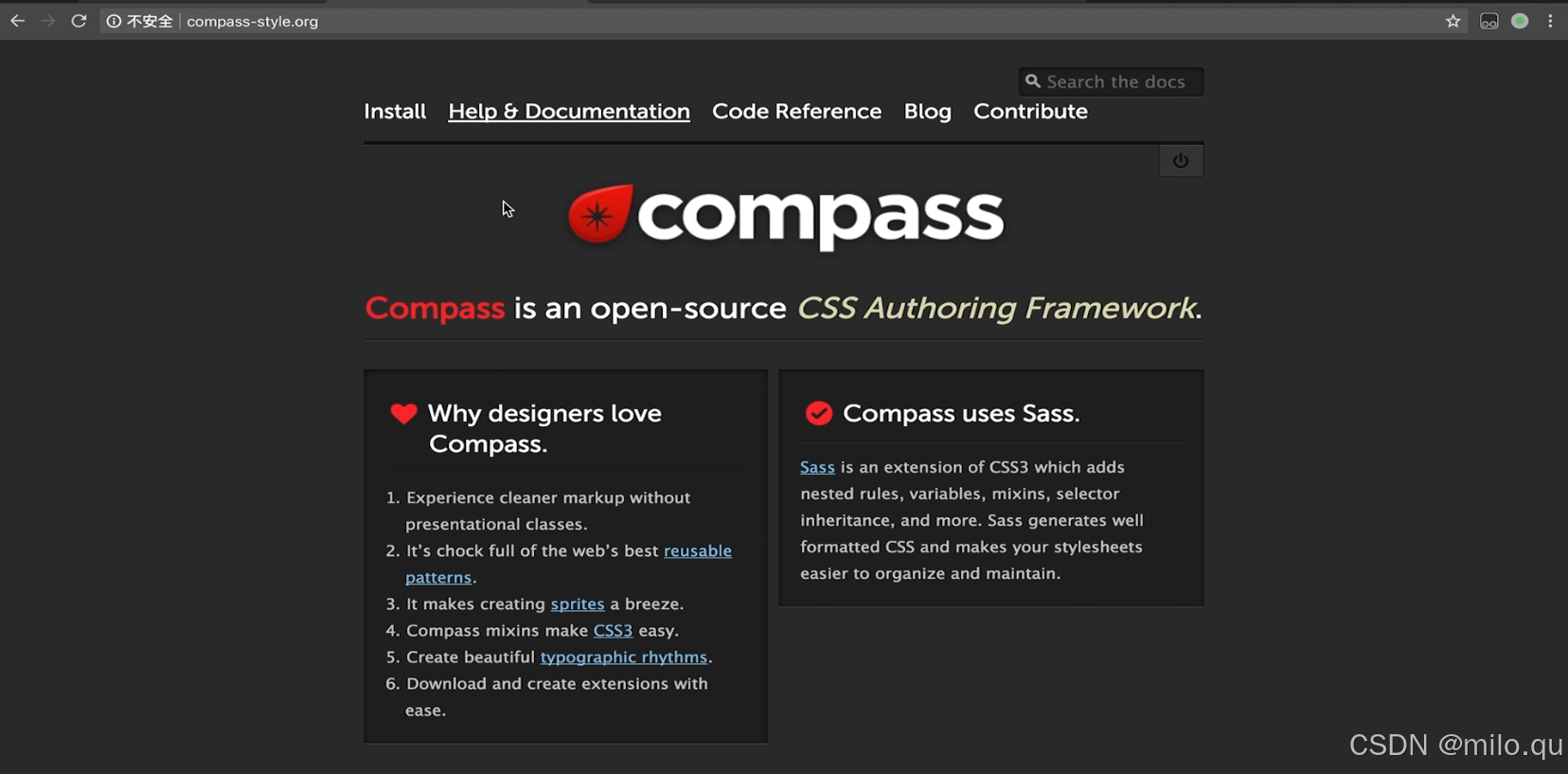Click the red heart icon

[403, 413]
